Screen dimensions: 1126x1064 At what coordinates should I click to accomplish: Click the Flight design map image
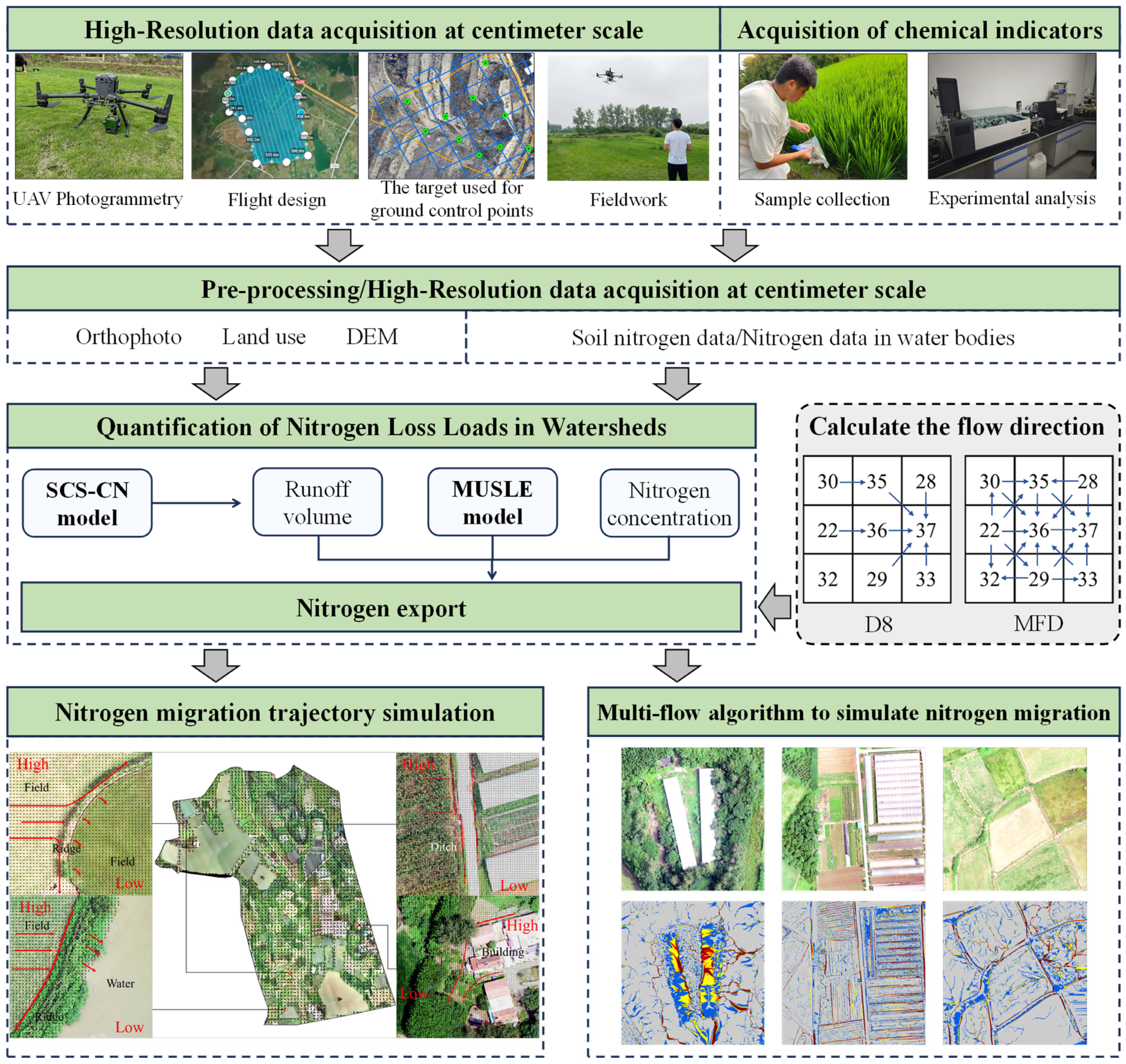275,116
